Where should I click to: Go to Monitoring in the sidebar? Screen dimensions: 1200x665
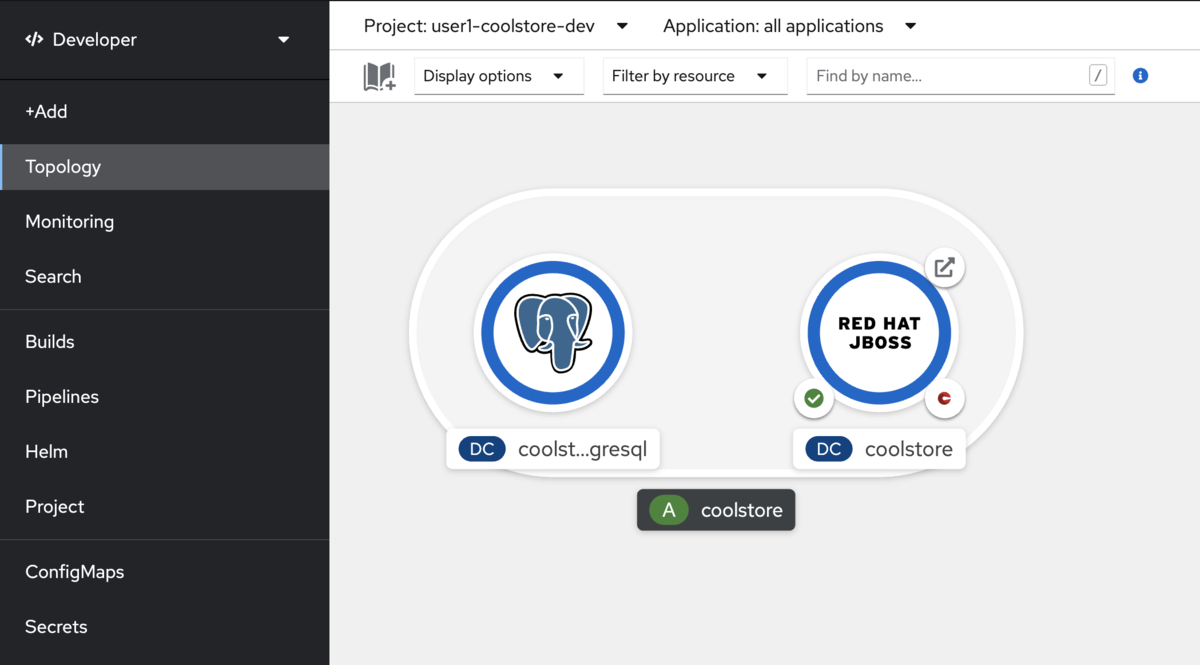pos(164,222)
